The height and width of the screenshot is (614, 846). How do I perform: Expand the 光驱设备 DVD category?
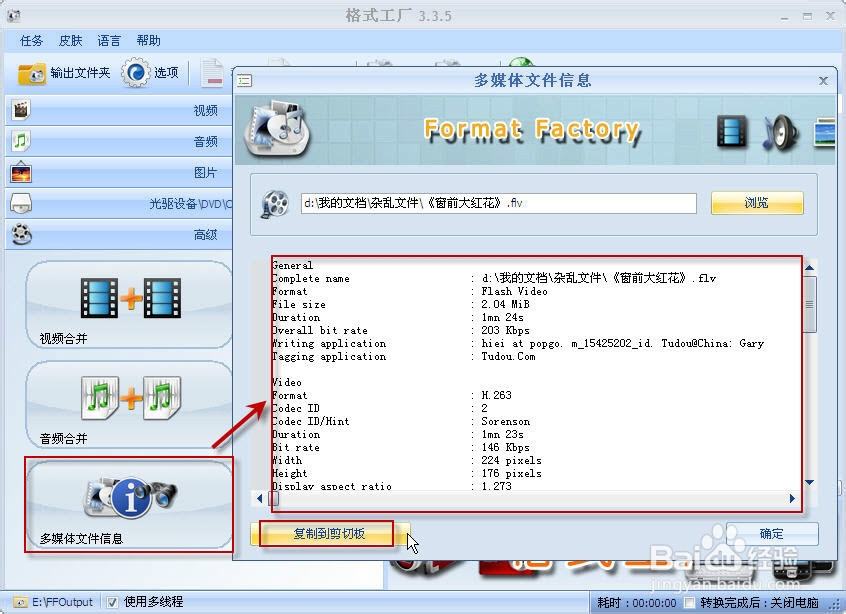click(119, 203)
